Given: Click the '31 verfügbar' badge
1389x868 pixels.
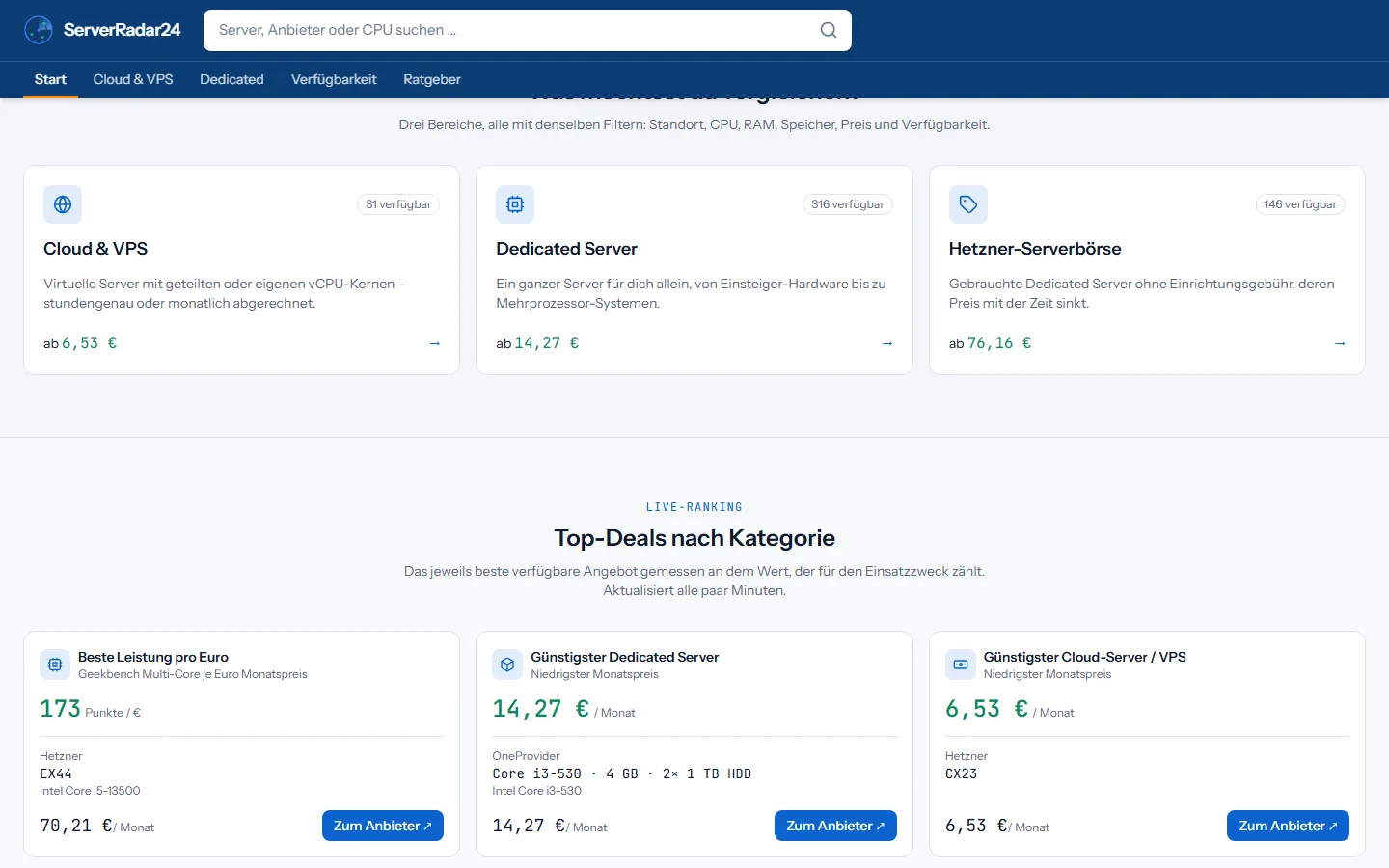Looking at the screenshot, I should 398,204.
